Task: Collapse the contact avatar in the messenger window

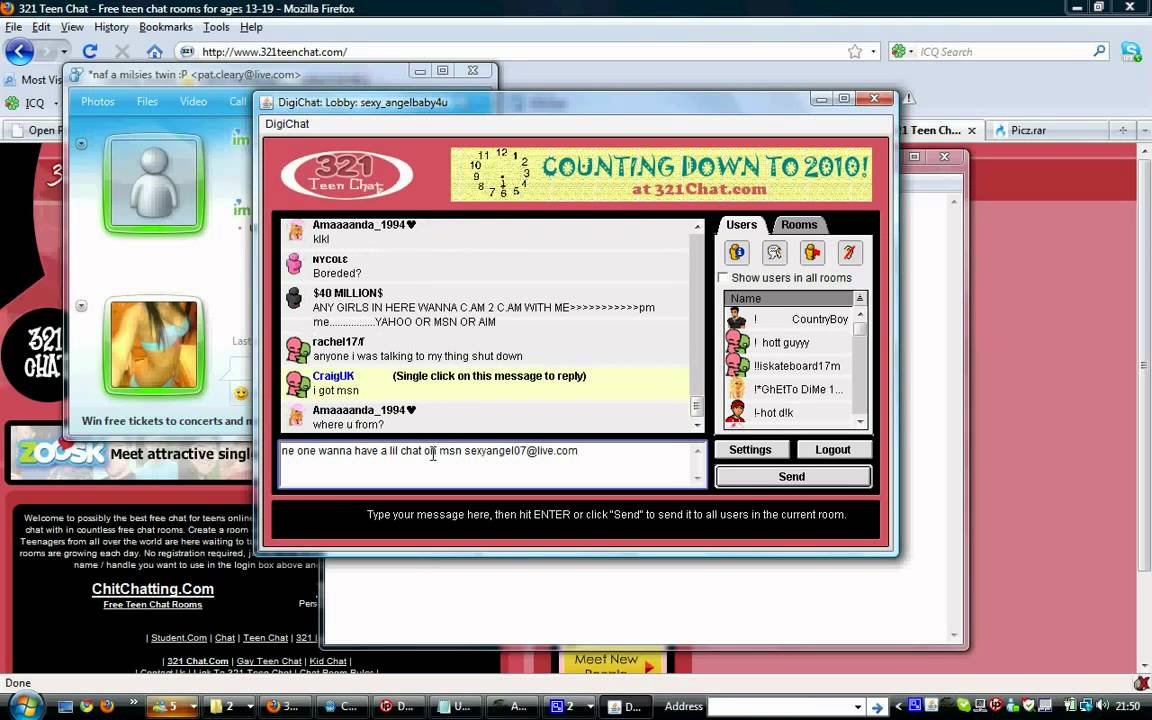Action: 82,144
